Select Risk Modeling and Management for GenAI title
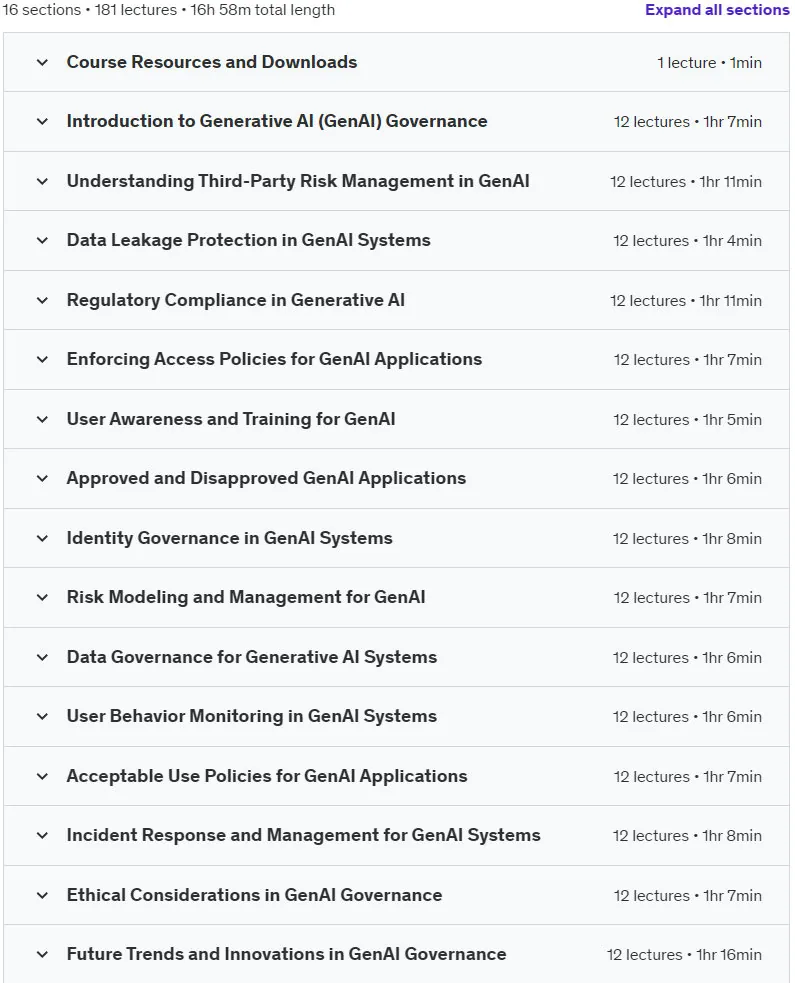This screenshot has height=983, width=795. pyautogui.click(x=246, y=597)
